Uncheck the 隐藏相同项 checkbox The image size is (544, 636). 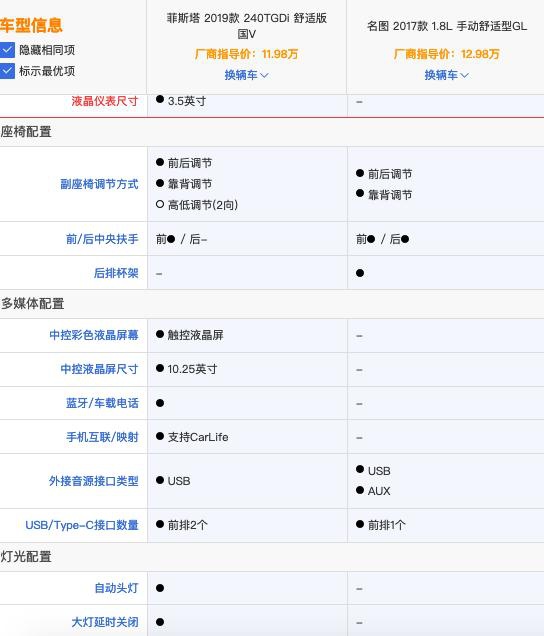coord(7,50)
